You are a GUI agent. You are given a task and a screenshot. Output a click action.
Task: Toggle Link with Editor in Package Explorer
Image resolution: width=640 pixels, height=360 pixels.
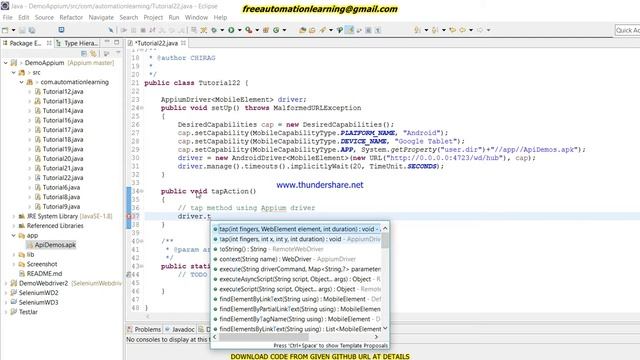(93, 53)
